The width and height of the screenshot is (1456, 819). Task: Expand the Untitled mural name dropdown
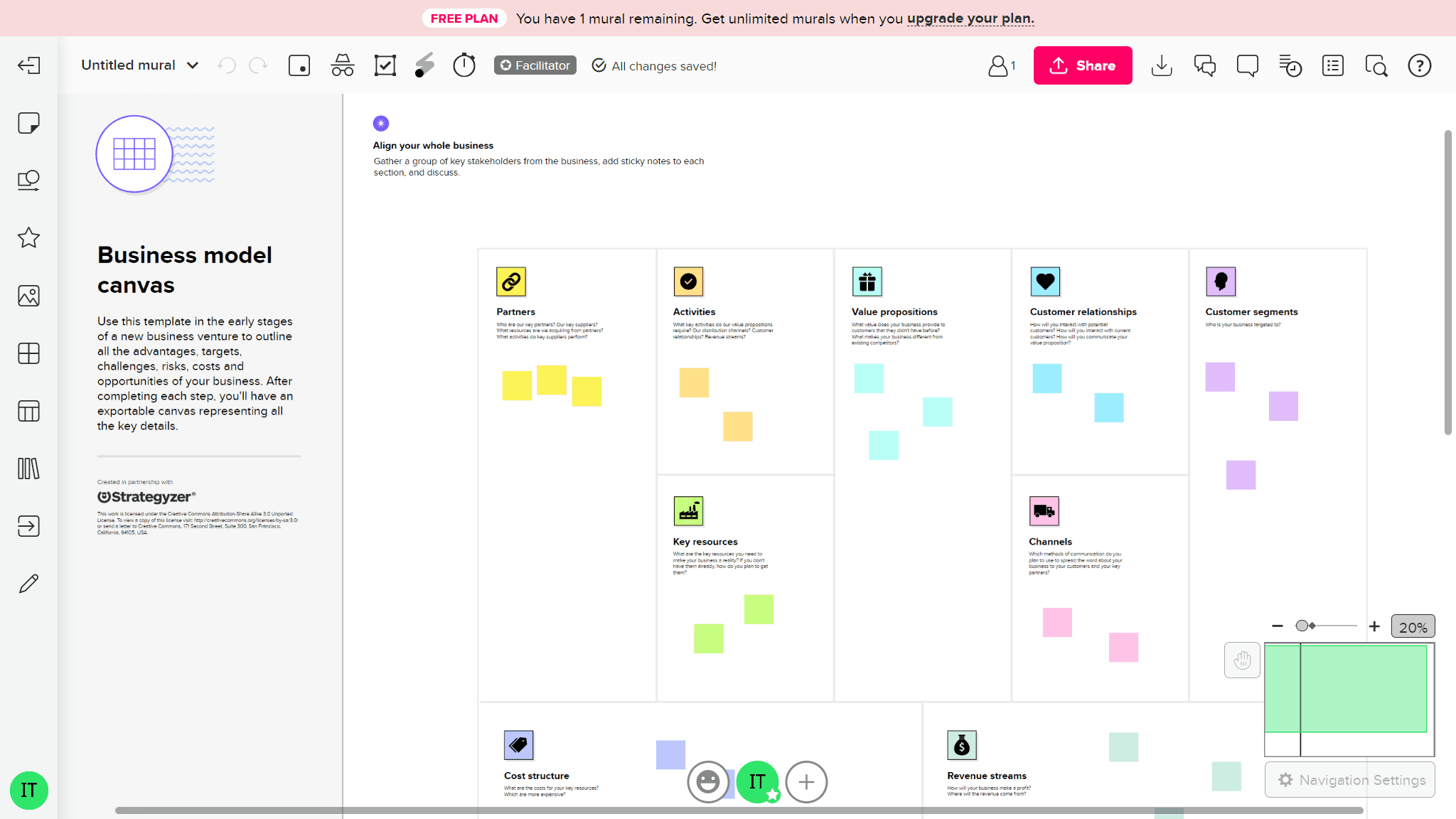click(192, 65)
